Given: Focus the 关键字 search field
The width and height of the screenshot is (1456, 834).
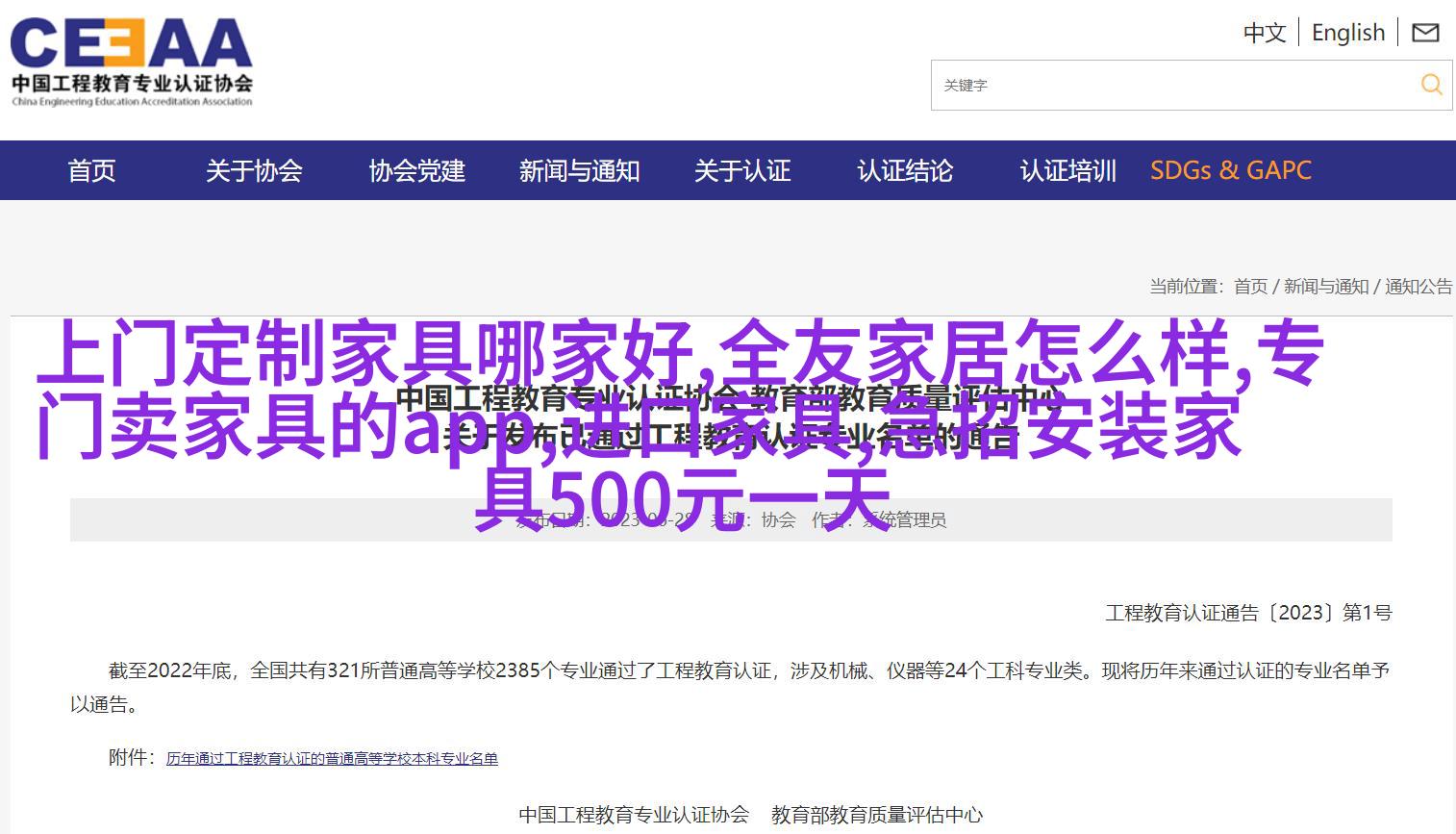Looking at the screenshot, I should pos(1173,86).
